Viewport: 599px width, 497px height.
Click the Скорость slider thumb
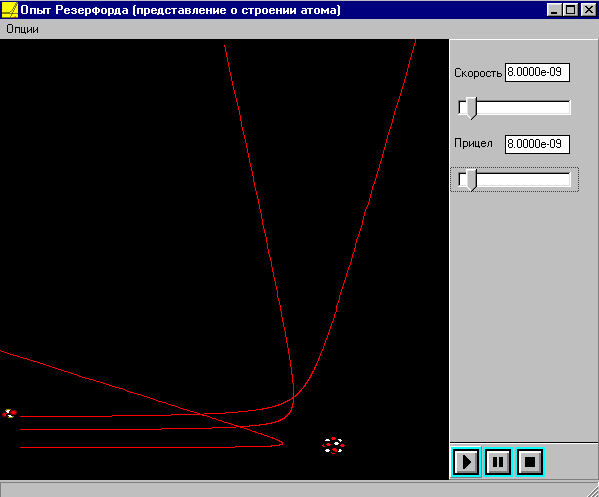(472, 108)
